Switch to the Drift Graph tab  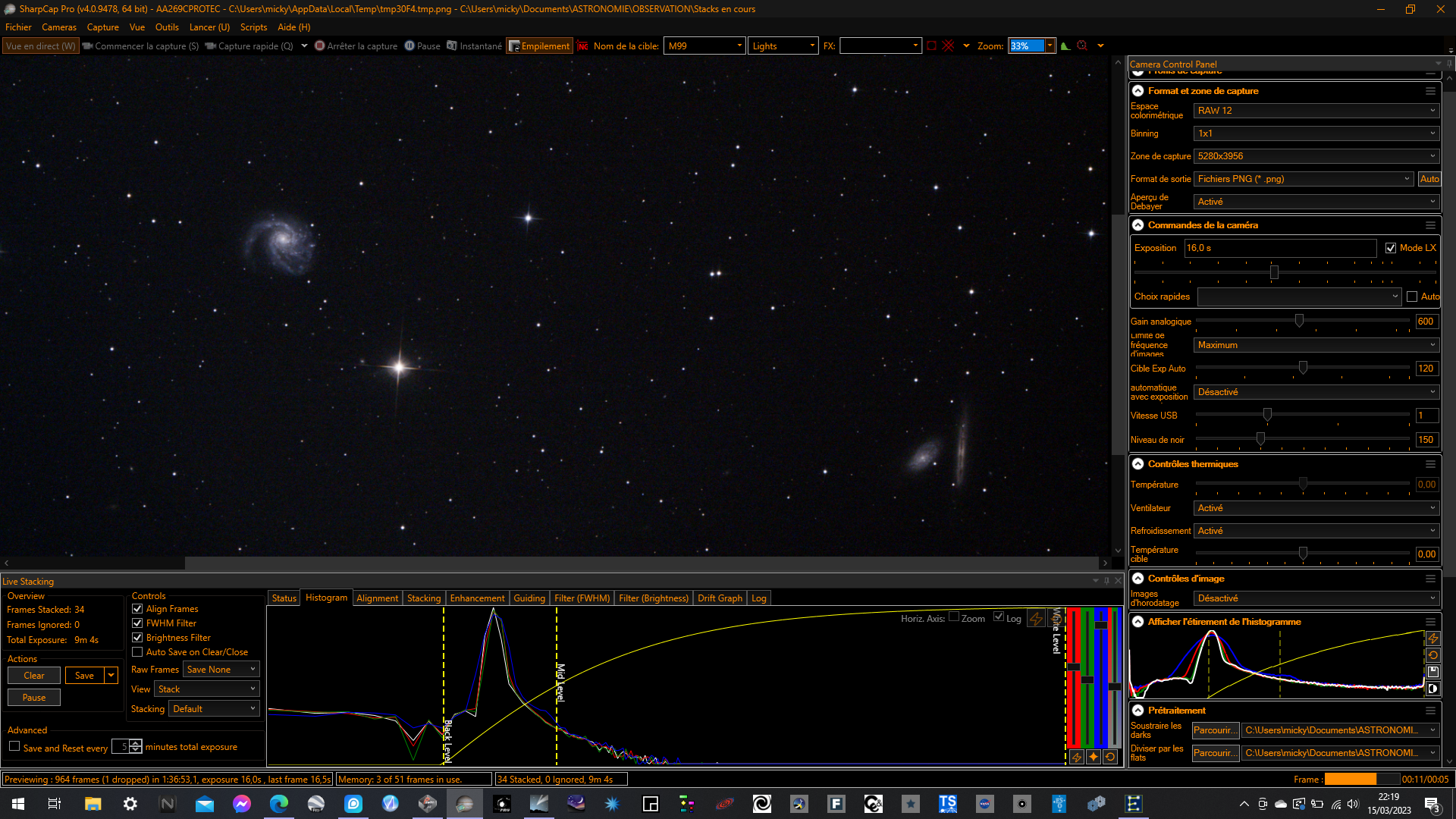click(x=720, y=598)
